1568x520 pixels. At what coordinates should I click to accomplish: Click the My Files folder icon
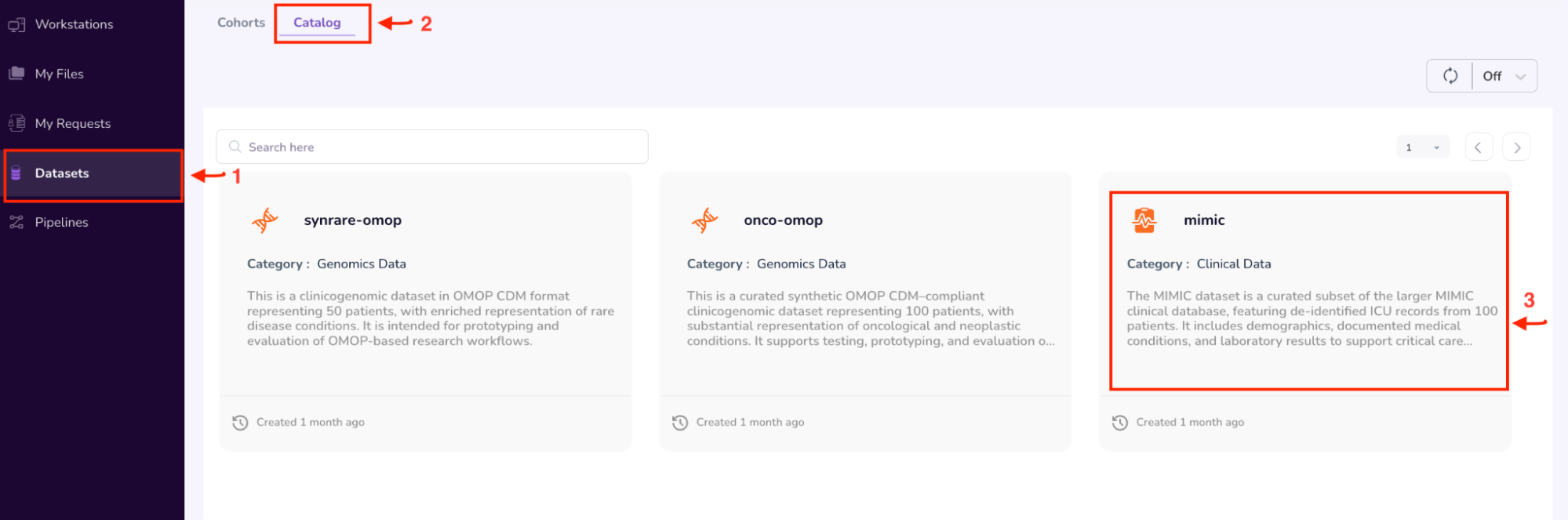pyautogui.click(x=16, y=74)
